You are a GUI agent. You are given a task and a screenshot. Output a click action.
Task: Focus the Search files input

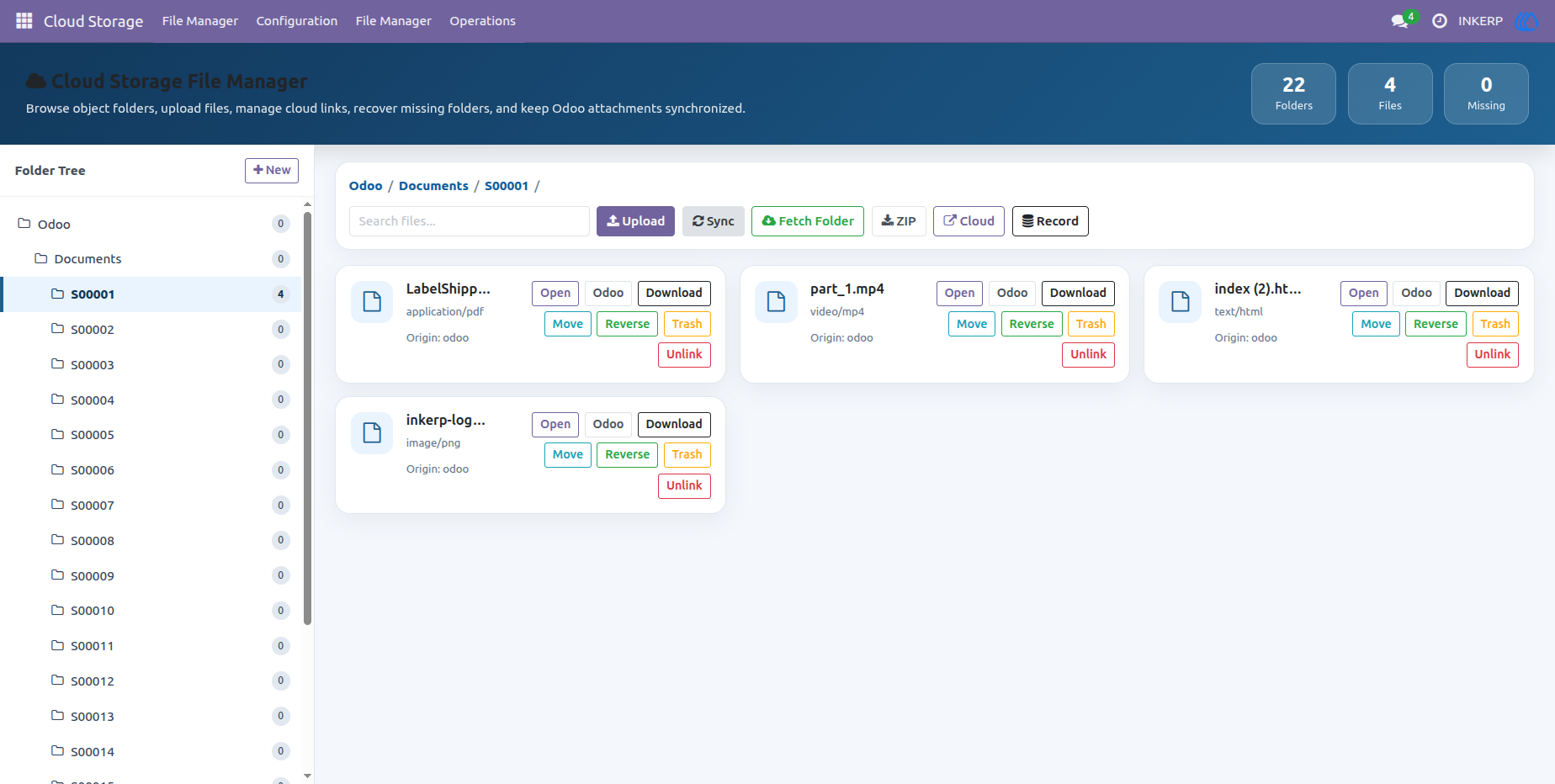pyautogui.click(x=470, y=221)
